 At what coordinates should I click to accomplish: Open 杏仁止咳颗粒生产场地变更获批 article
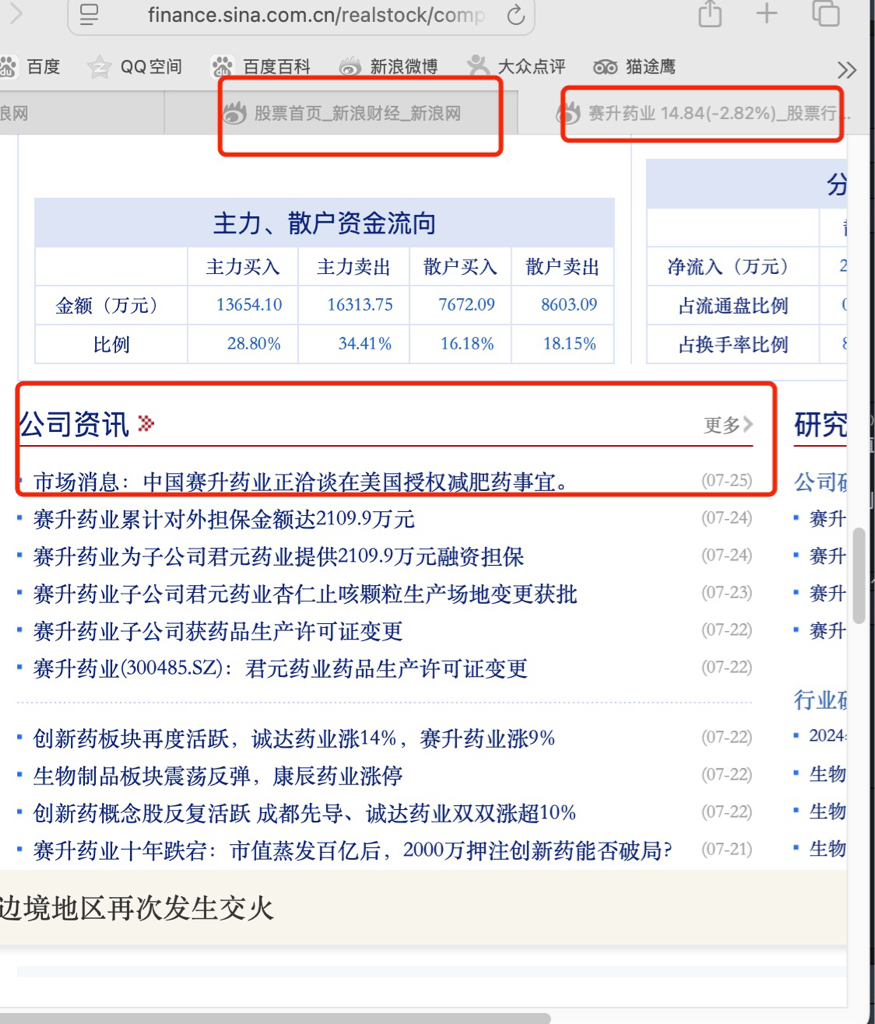pos(306,594)
